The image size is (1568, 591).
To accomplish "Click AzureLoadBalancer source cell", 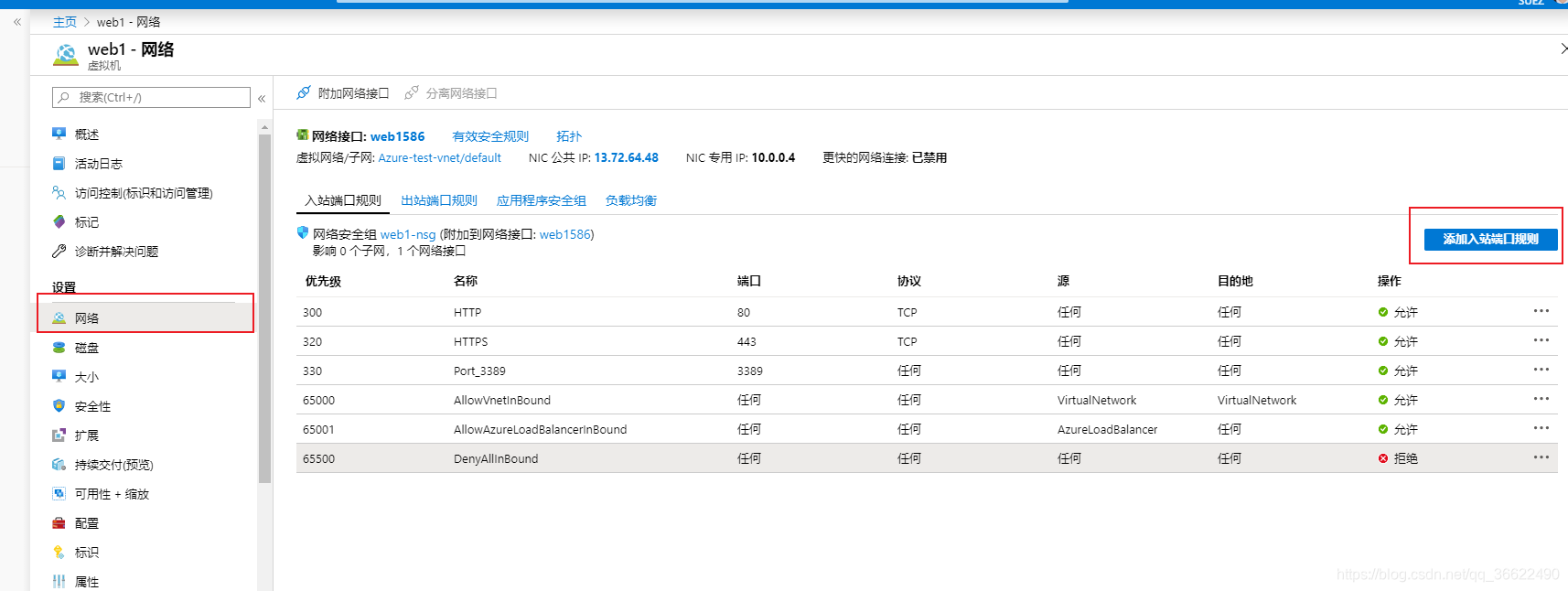I will pos(1108,429).
